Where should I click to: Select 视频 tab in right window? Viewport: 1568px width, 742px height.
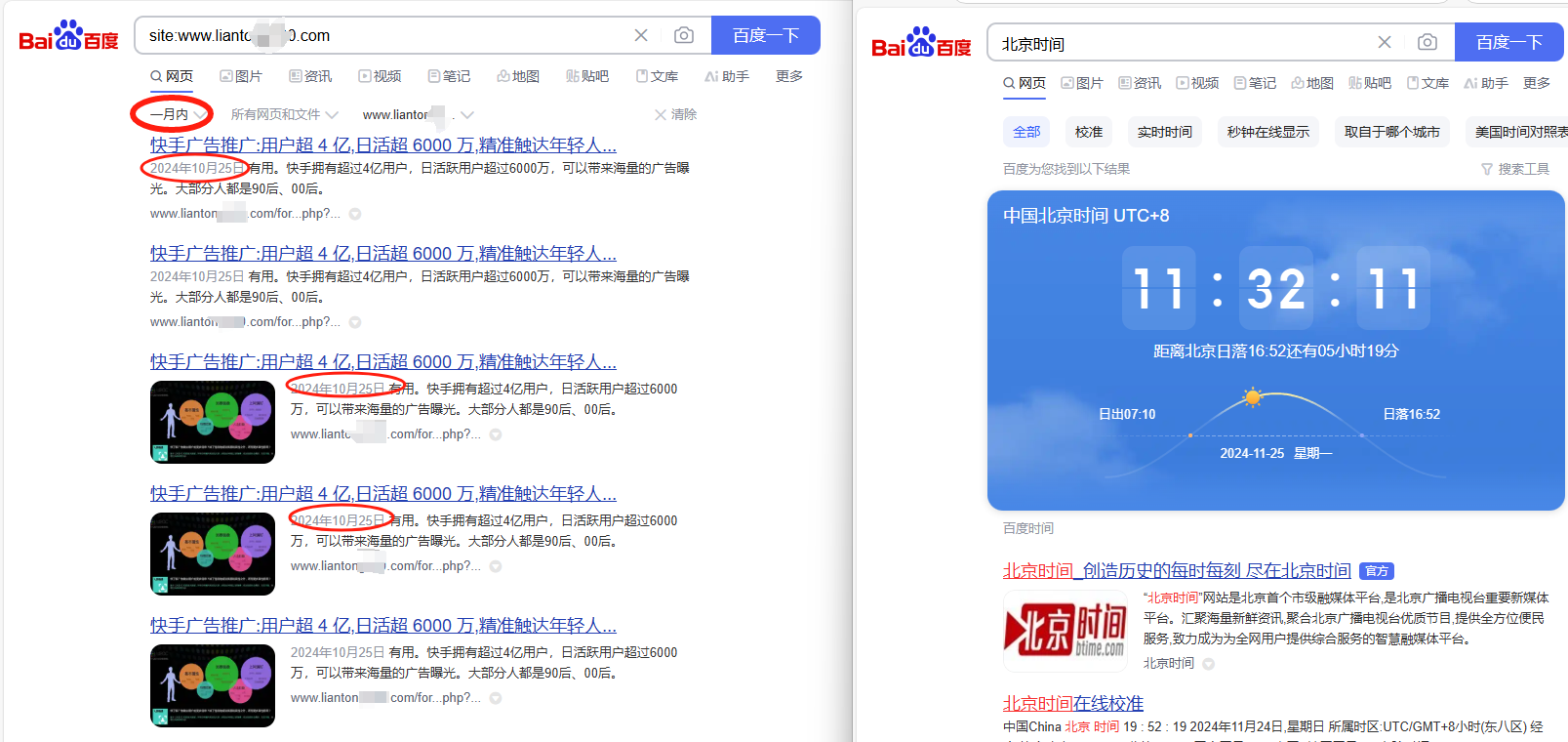(x=1197, y=83)
